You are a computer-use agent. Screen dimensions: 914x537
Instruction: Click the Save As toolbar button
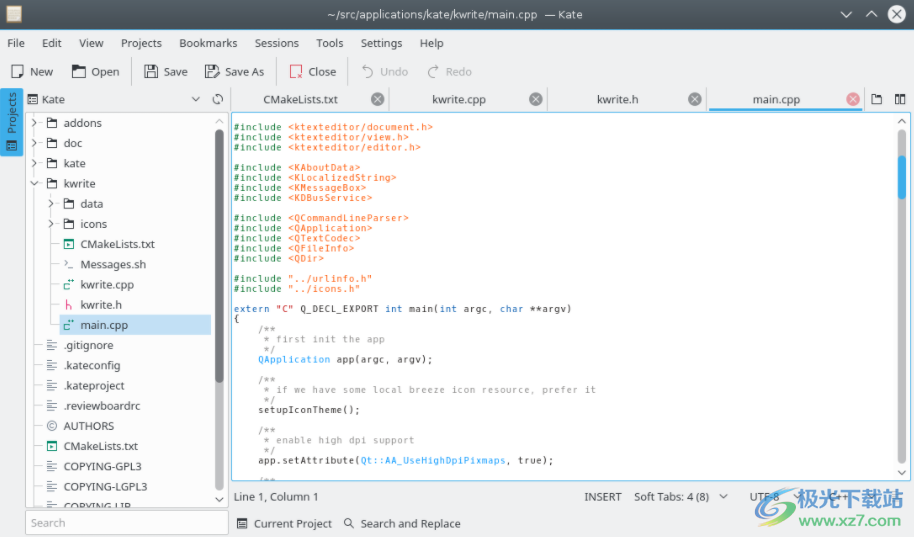(x=234, y=72)
